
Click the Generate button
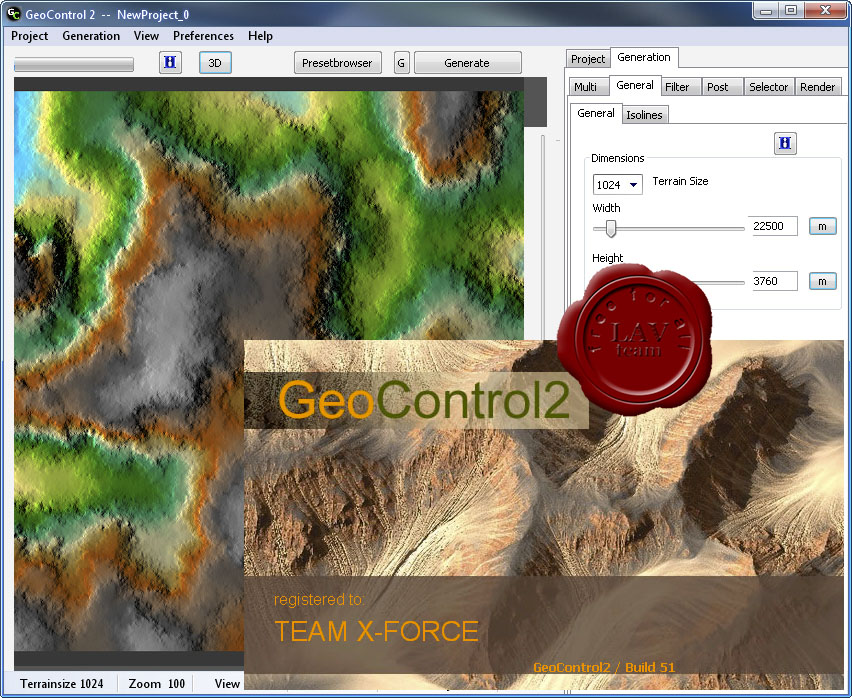467,62
